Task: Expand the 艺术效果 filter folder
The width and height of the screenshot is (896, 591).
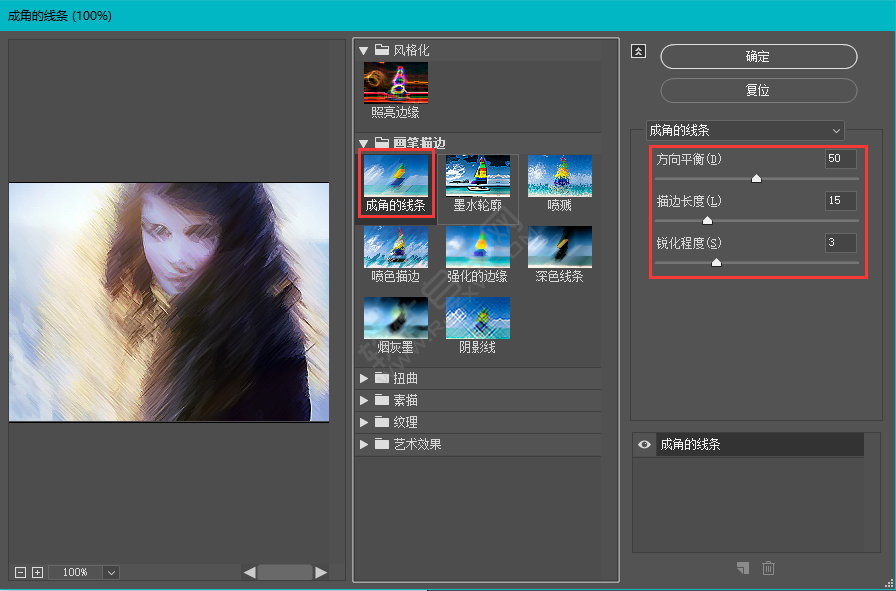Action: point(364,445)
